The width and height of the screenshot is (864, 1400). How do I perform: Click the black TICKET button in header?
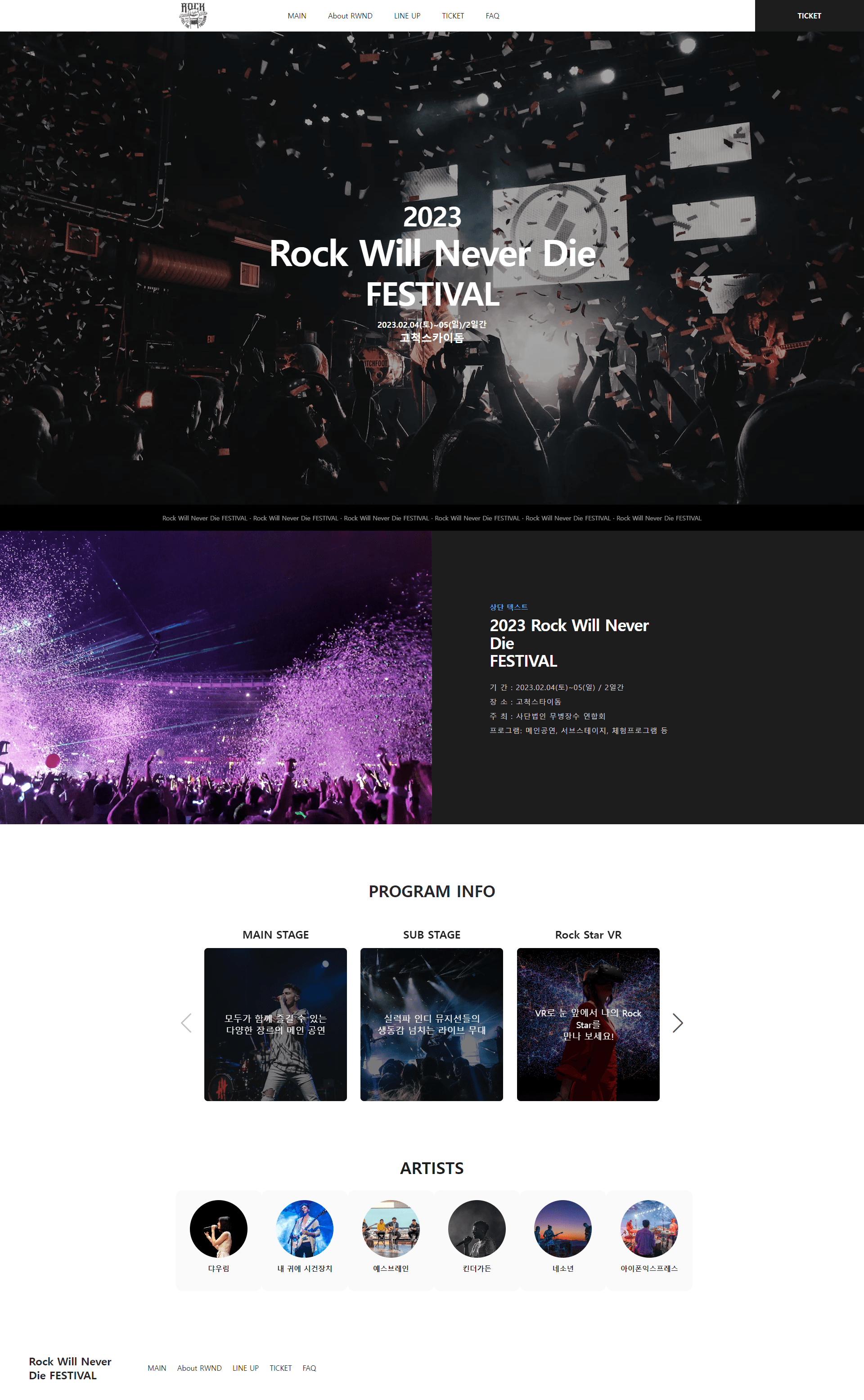click(809, 15)
